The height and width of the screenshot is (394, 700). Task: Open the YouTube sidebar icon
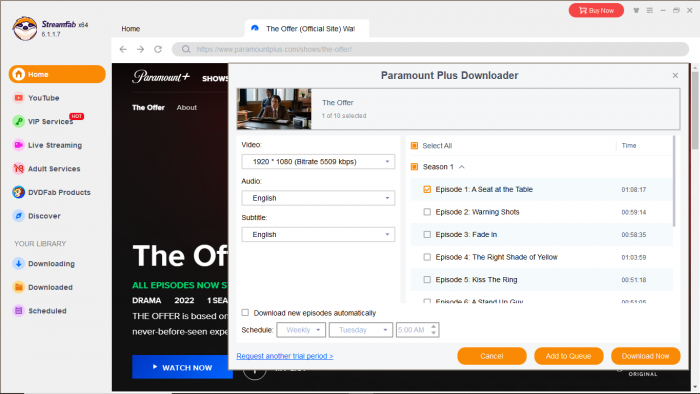18,98
